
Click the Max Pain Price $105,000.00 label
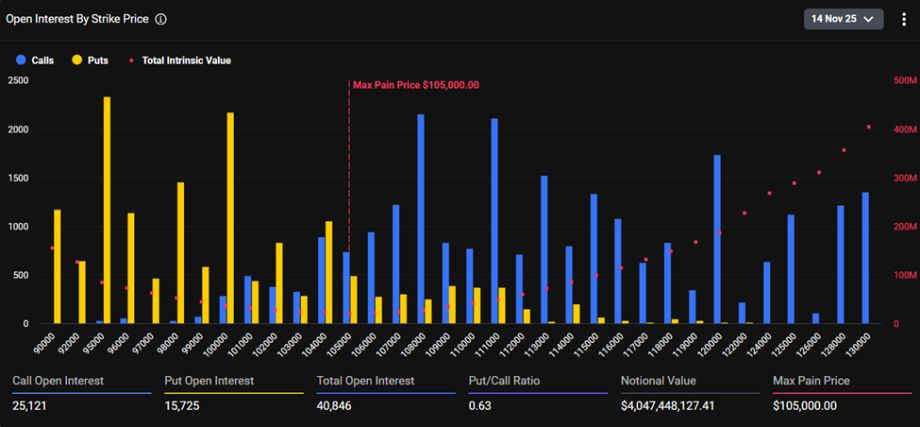click(415, 85)
